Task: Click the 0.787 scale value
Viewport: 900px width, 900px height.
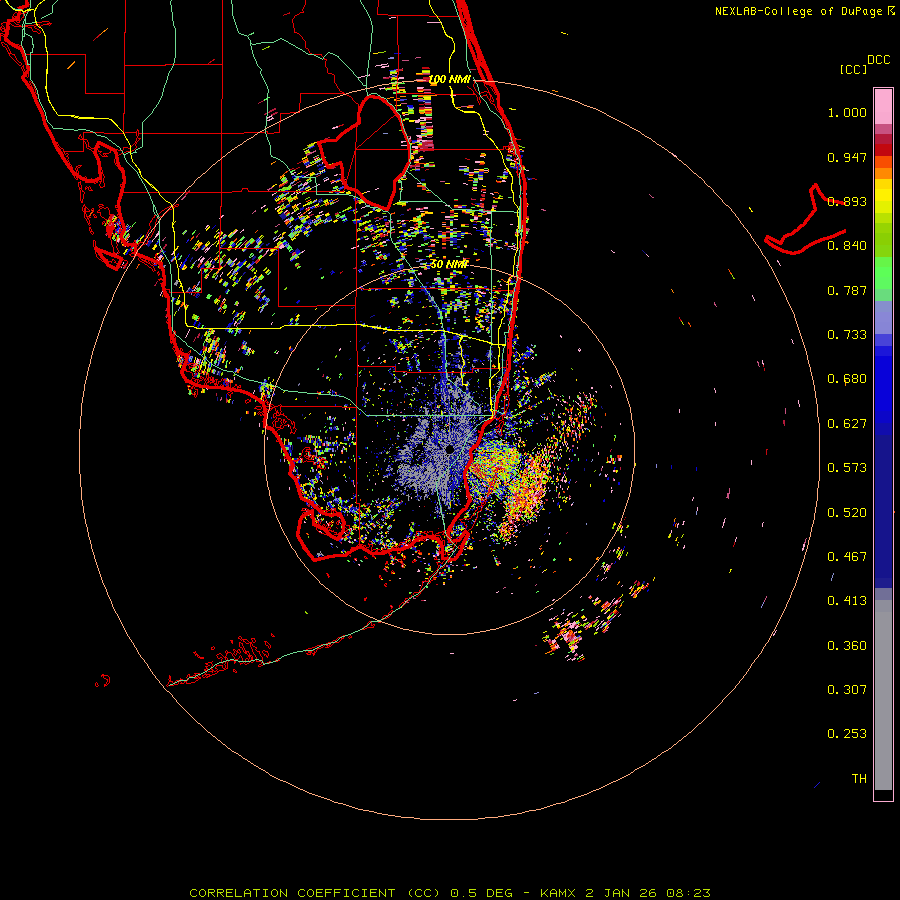Action: point(847,290)
